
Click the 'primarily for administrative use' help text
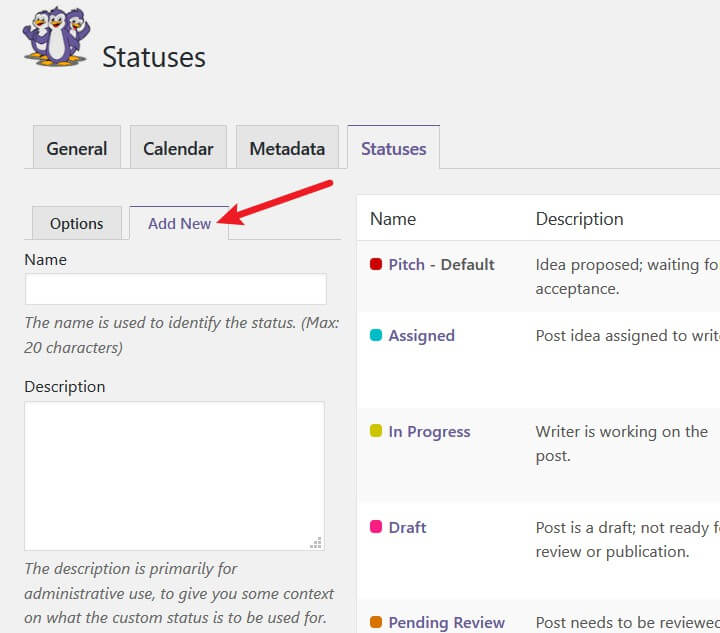[x=179, y=593]
